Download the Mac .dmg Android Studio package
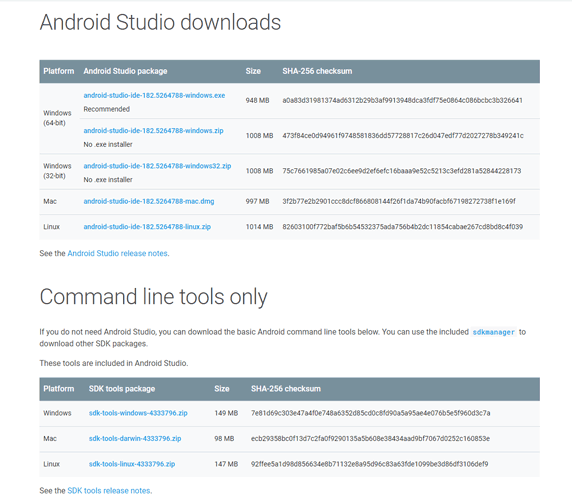 [149, 201]
